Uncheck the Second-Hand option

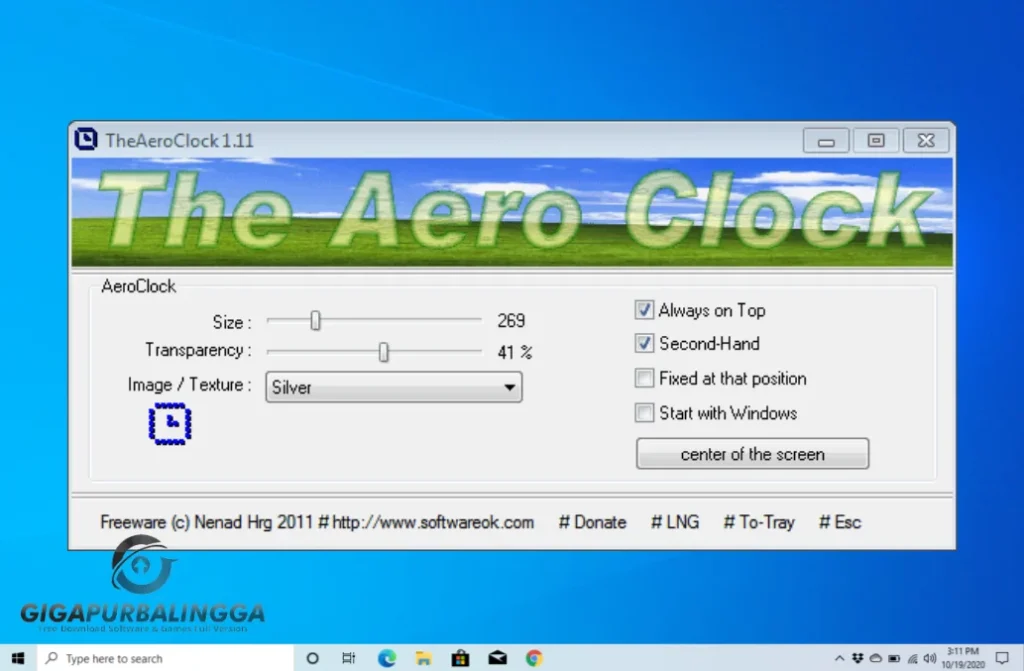pos(644,344)
